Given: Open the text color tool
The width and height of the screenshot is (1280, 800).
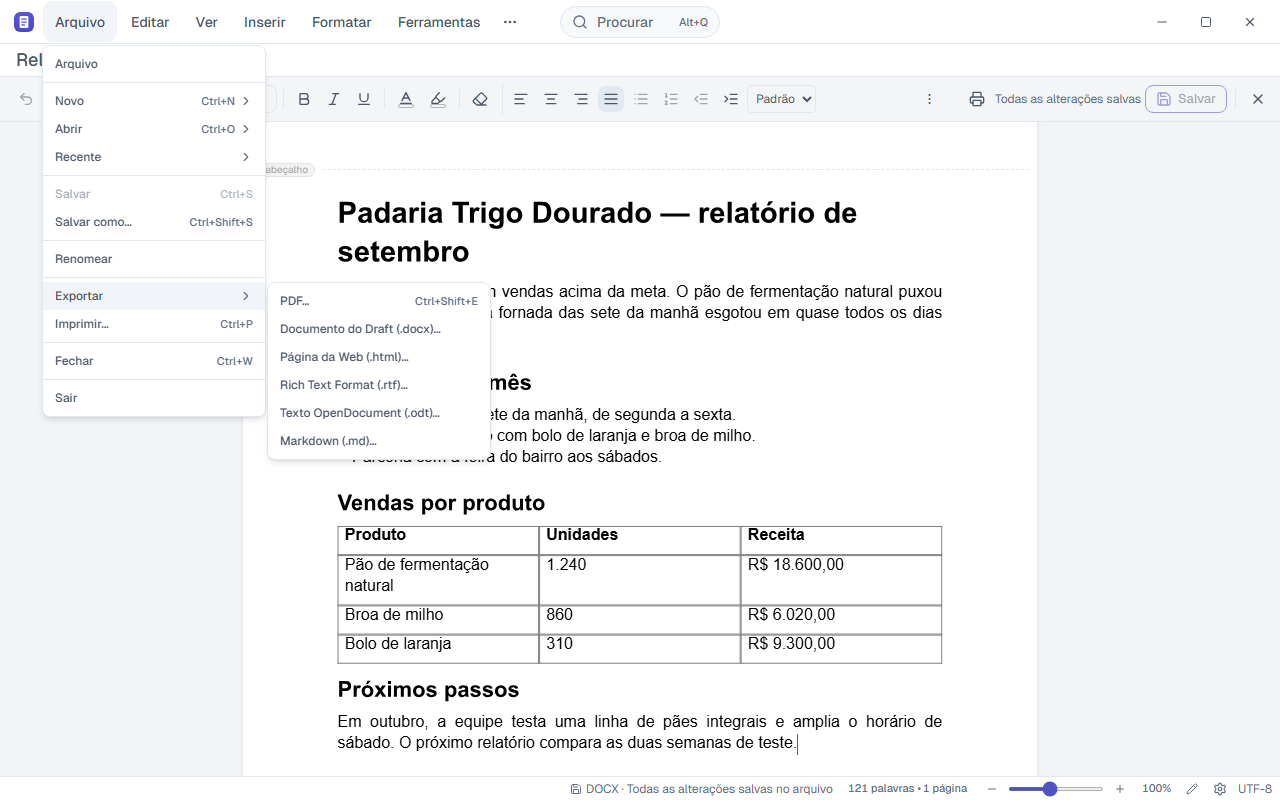Looking at the screenshot, I should [406, 99].
